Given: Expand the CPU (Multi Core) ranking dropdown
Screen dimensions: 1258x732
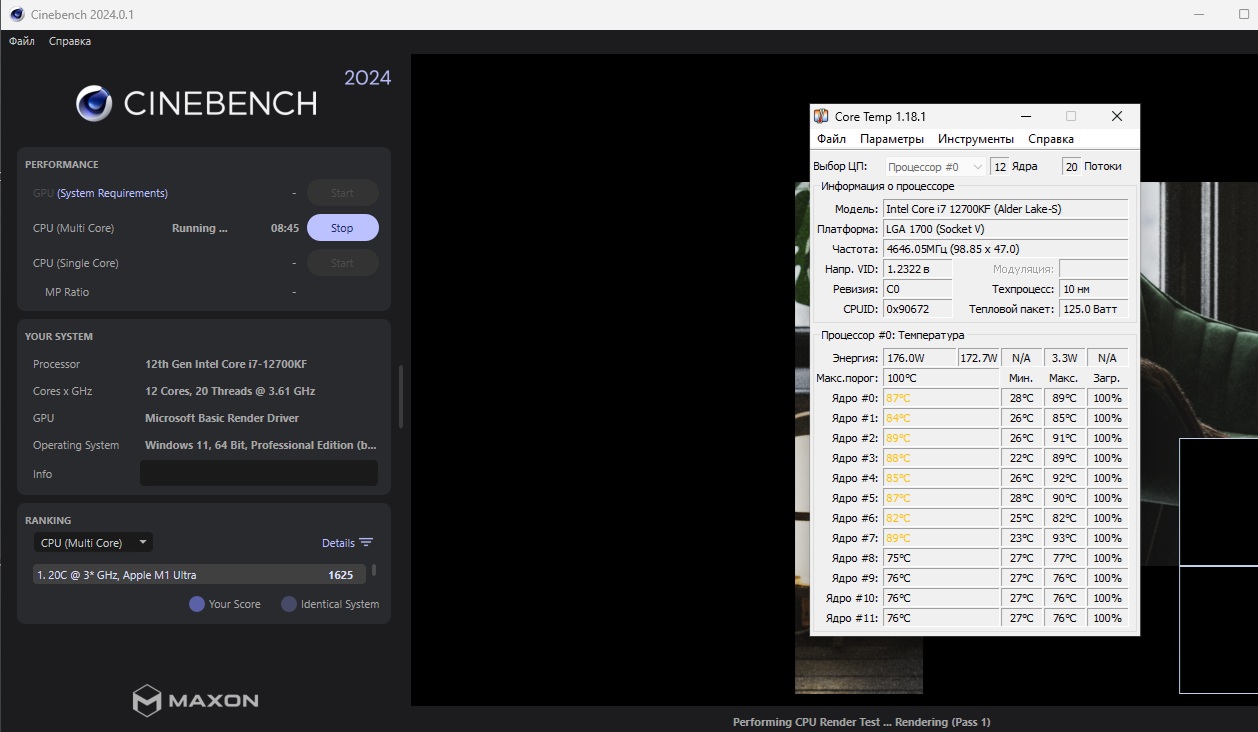Looking at the screenshot, I should coord(93,543).
